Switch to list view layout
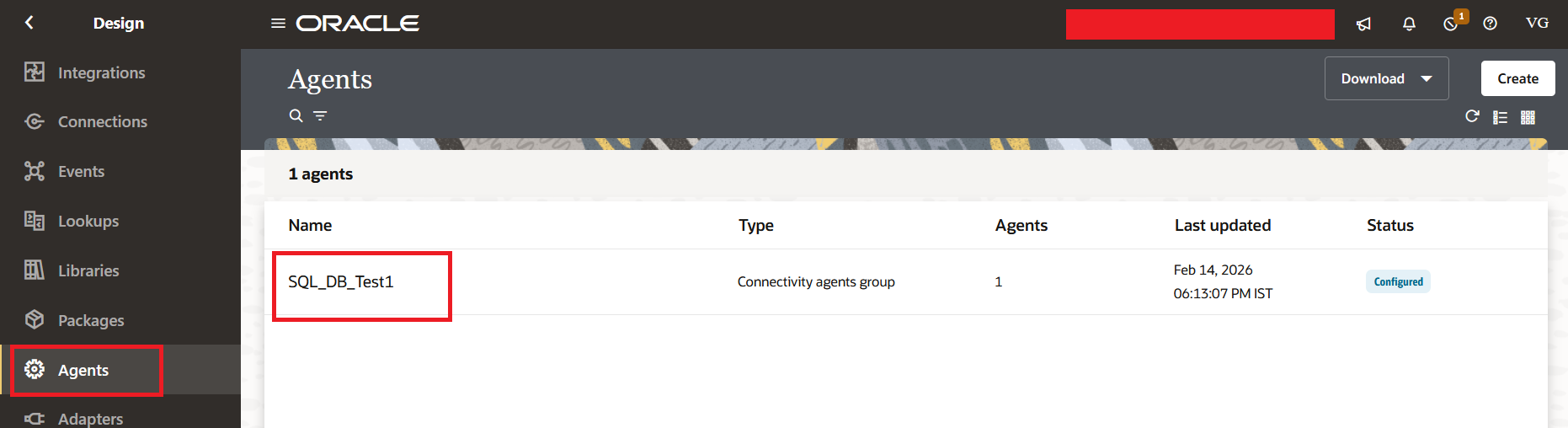This screenshot has width=1568, height=428. (1500, 117)
